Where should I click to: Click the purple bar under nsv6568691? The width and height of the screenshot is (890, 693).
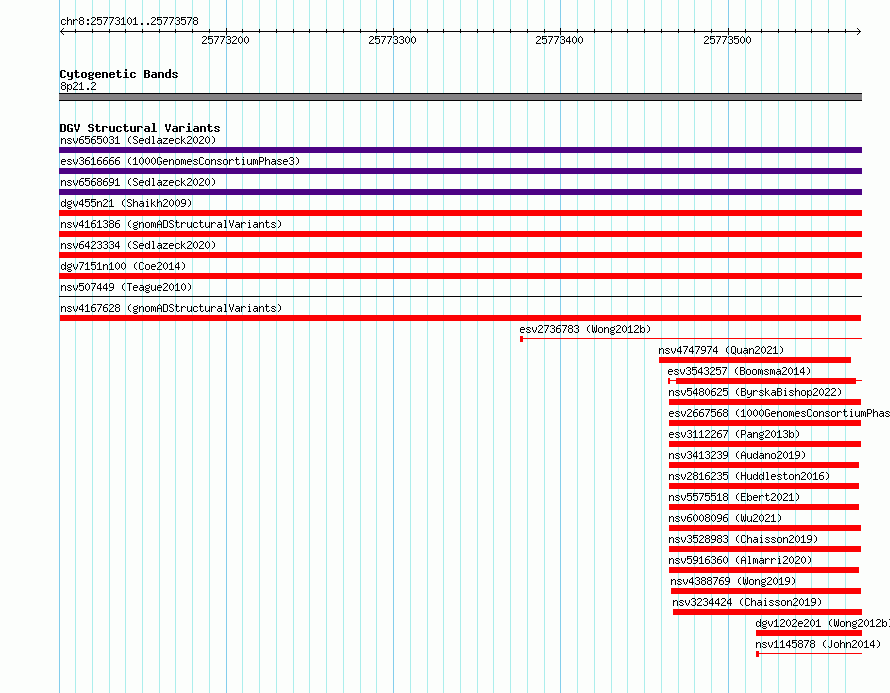coord(460,192)
